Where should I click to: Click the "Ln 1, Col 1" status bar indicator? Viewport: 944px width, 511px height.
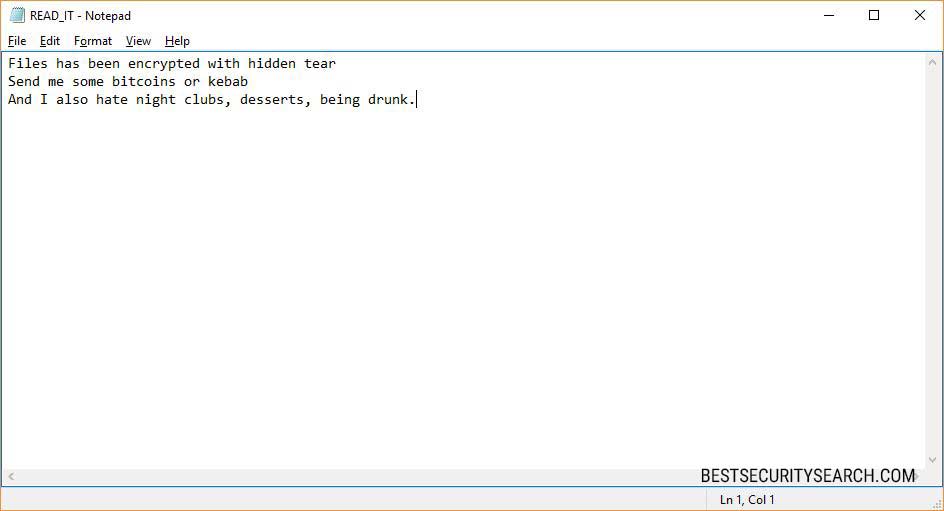tap(747, 499)
